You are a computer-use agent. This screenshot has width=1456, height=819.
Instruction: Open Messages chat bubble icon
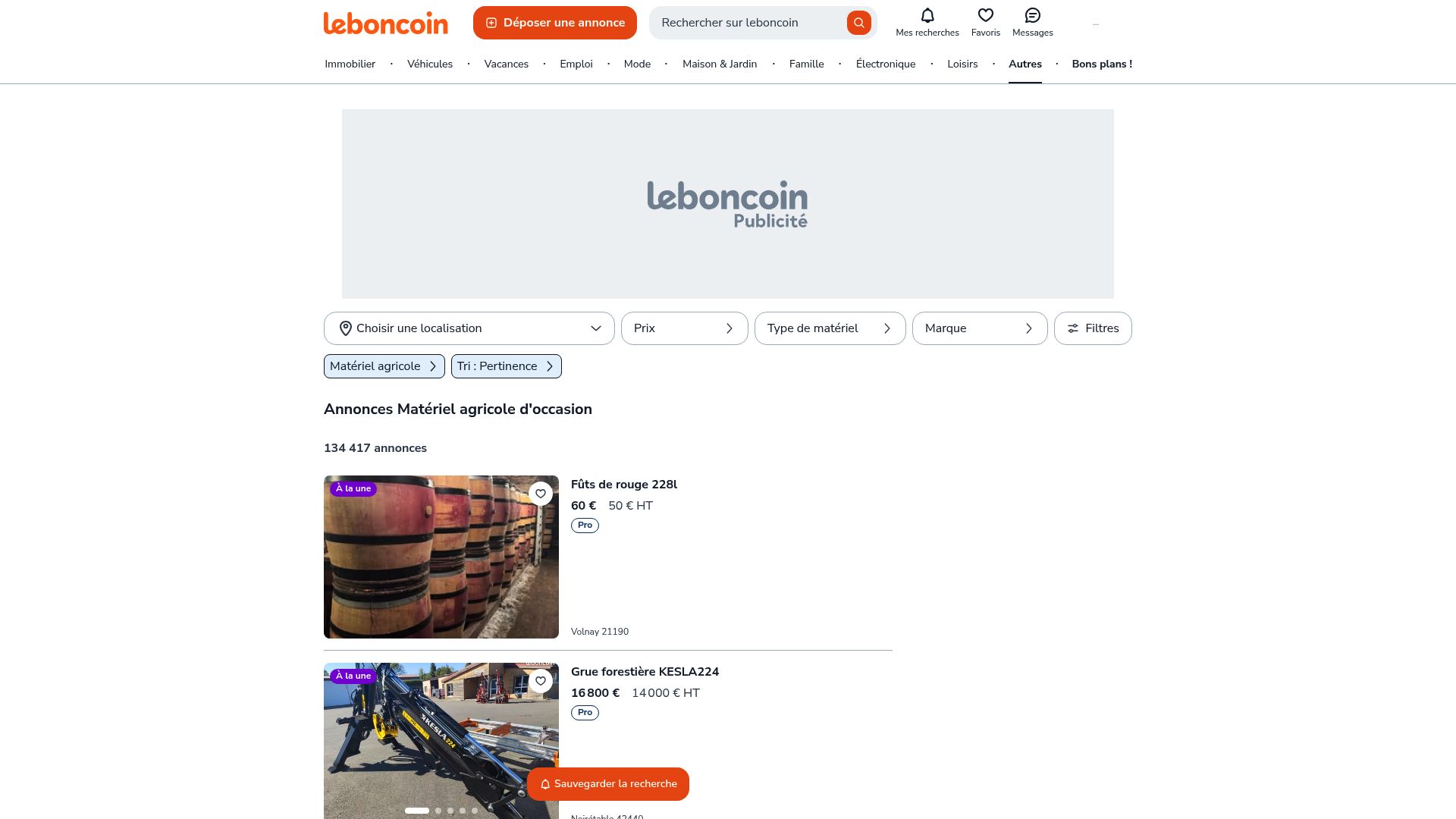tap(1032, 15)
